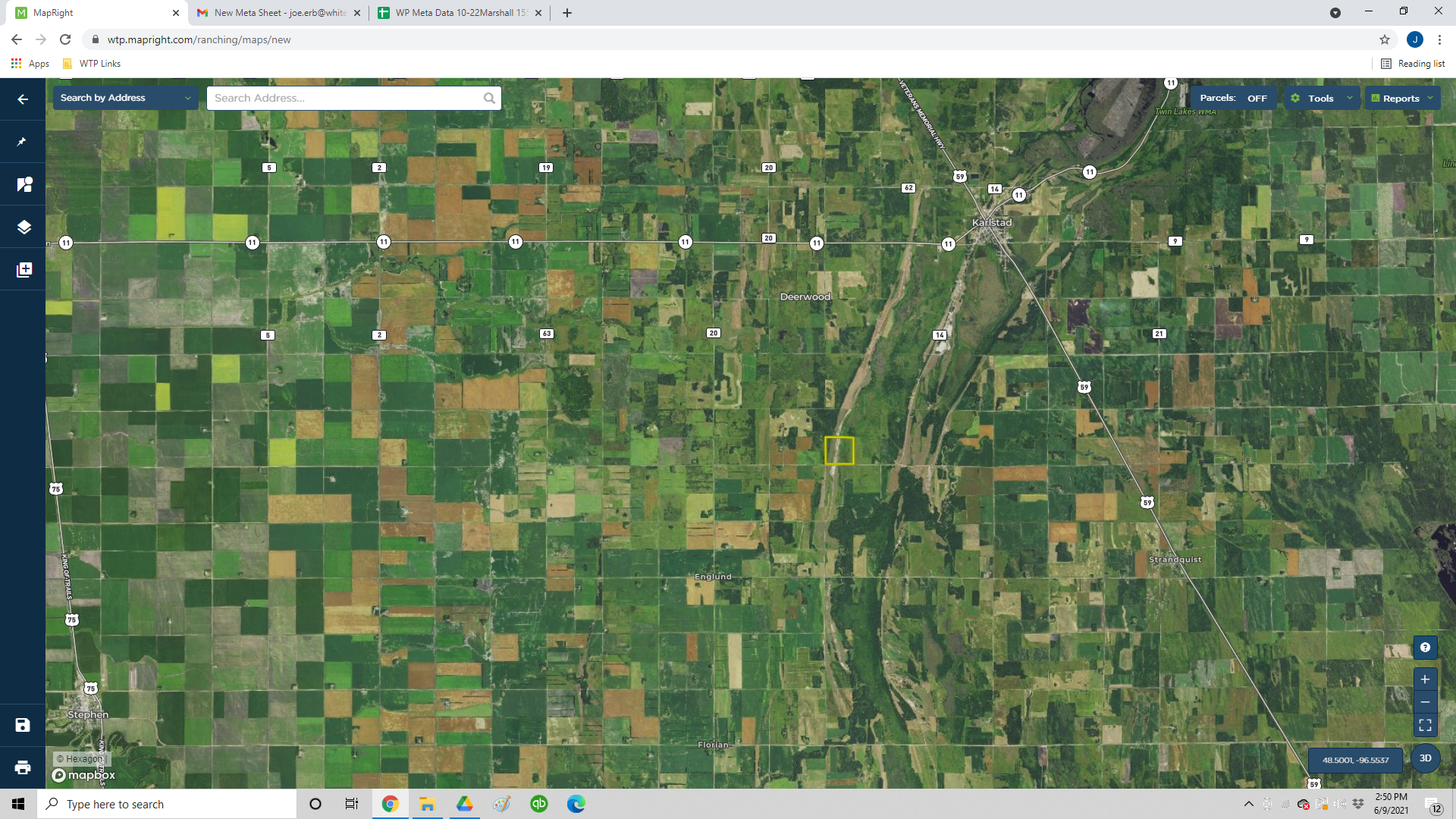Click the back arrow in left sidebar
The image size is (1456, 819).
click(x=23, y=99)
